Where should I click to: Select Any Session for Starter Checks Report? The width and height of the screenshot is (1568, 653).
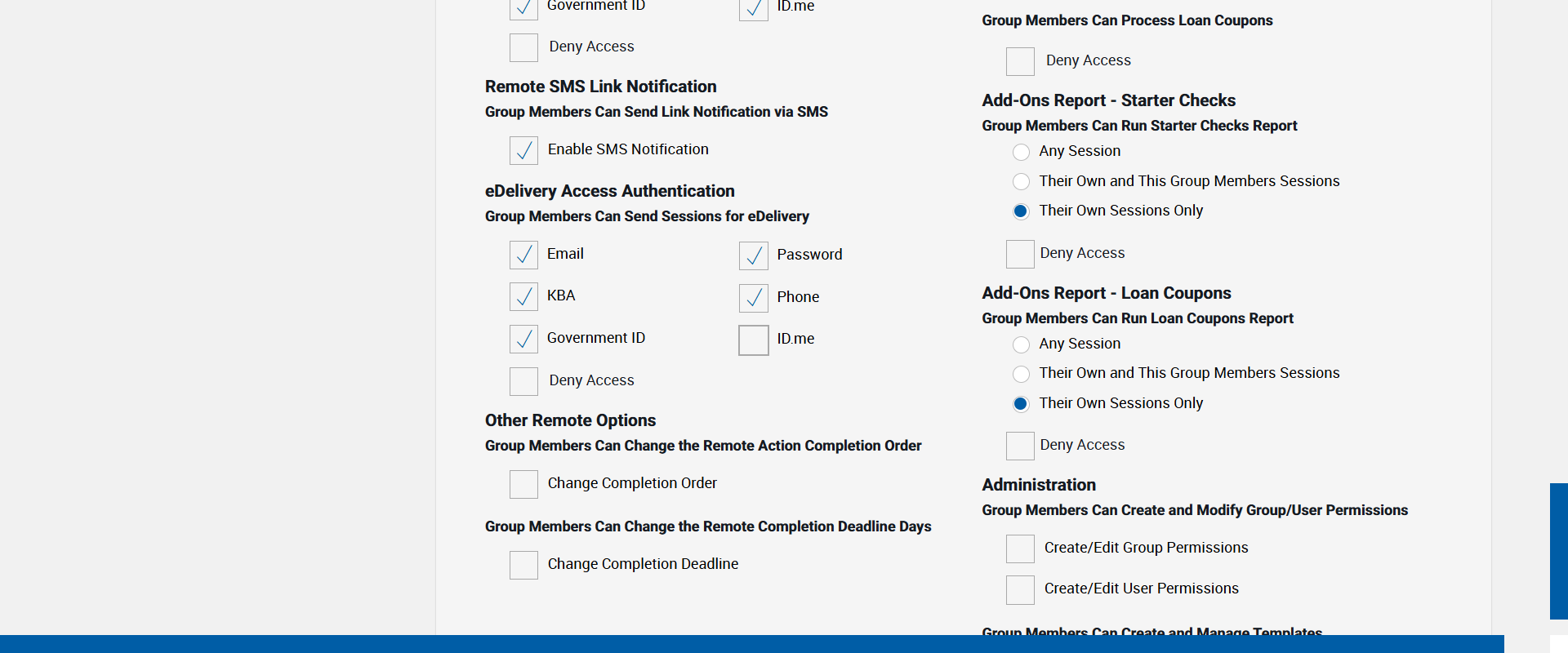click(x=1021, y=152)
